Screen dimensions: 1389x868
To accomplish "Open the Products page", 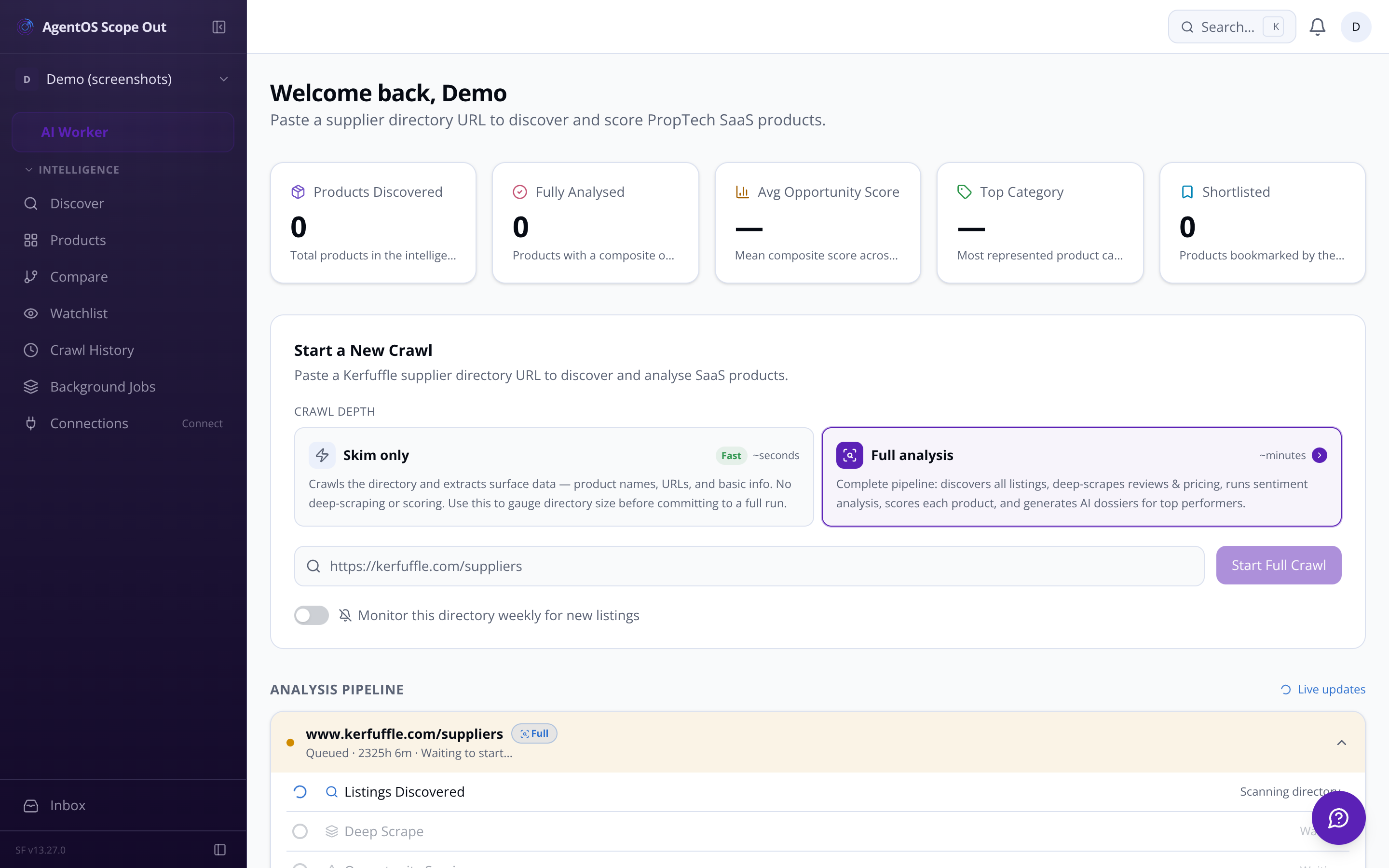I will pyautogui.click(x=123, y=240).
